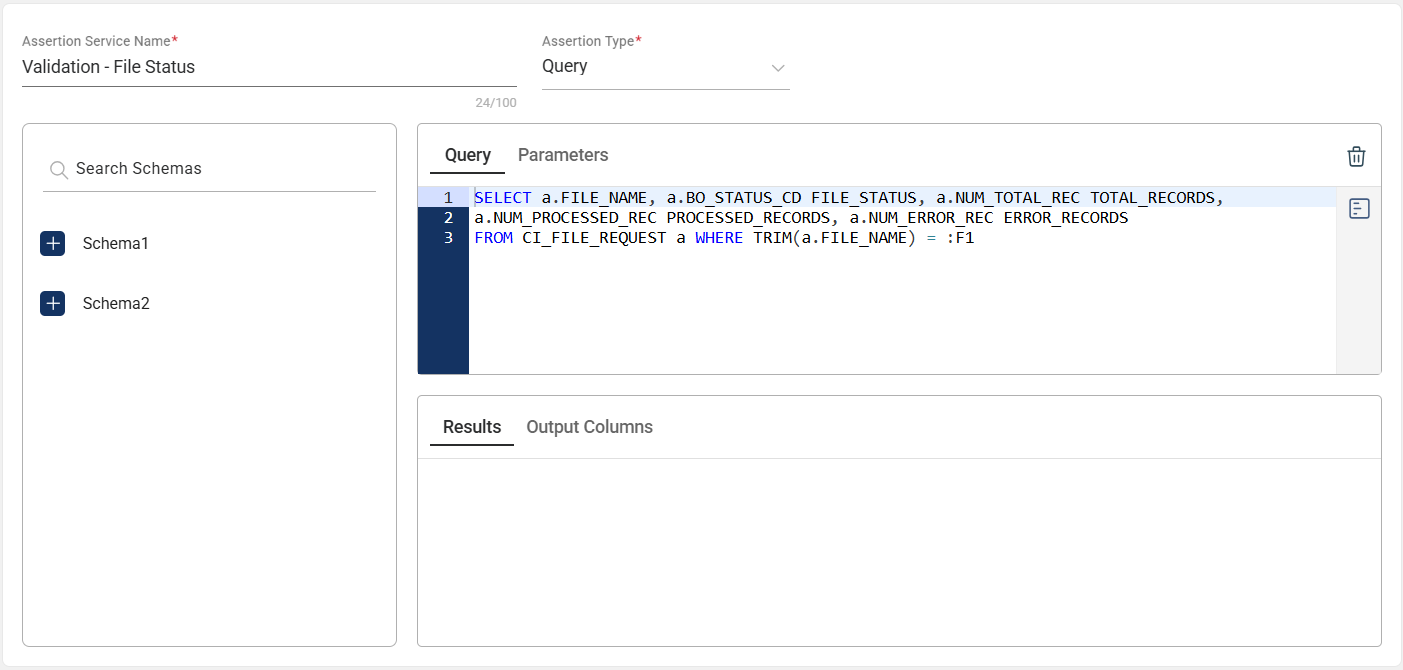Show the Results tab
The height and width of the screenshot is (670, 1403).
[x=472, y=427]
